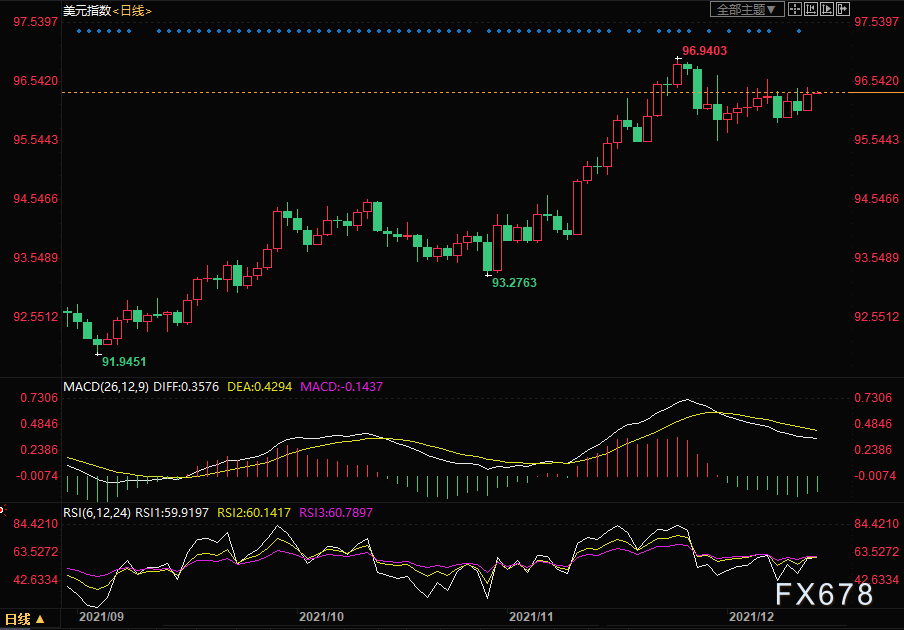
Task: Expand the 日线 period selector arrow
Action: (x=40, y=620)
